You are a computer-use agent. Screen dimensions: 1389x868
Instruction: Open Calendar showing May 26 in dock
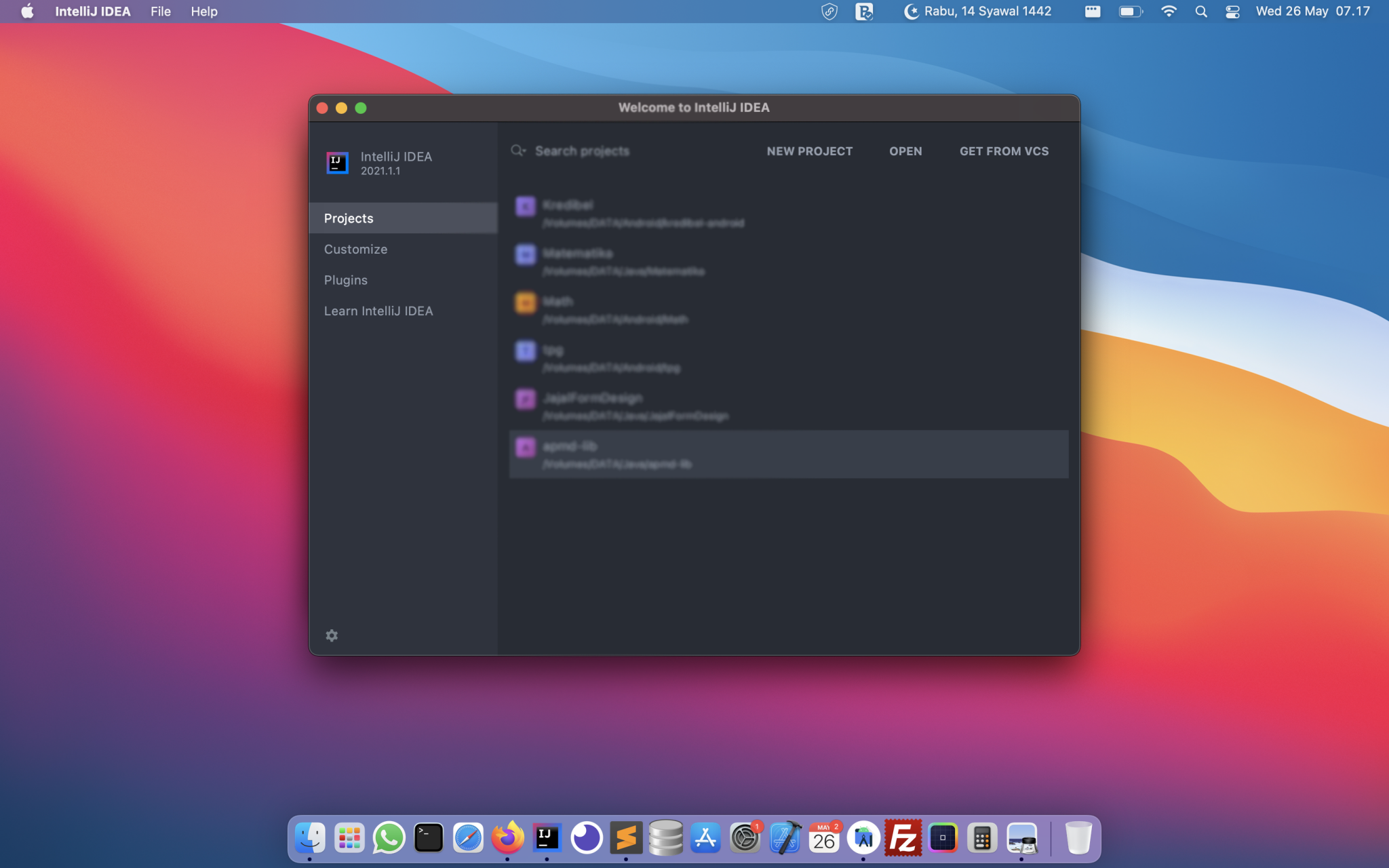[x=824, y=838]
